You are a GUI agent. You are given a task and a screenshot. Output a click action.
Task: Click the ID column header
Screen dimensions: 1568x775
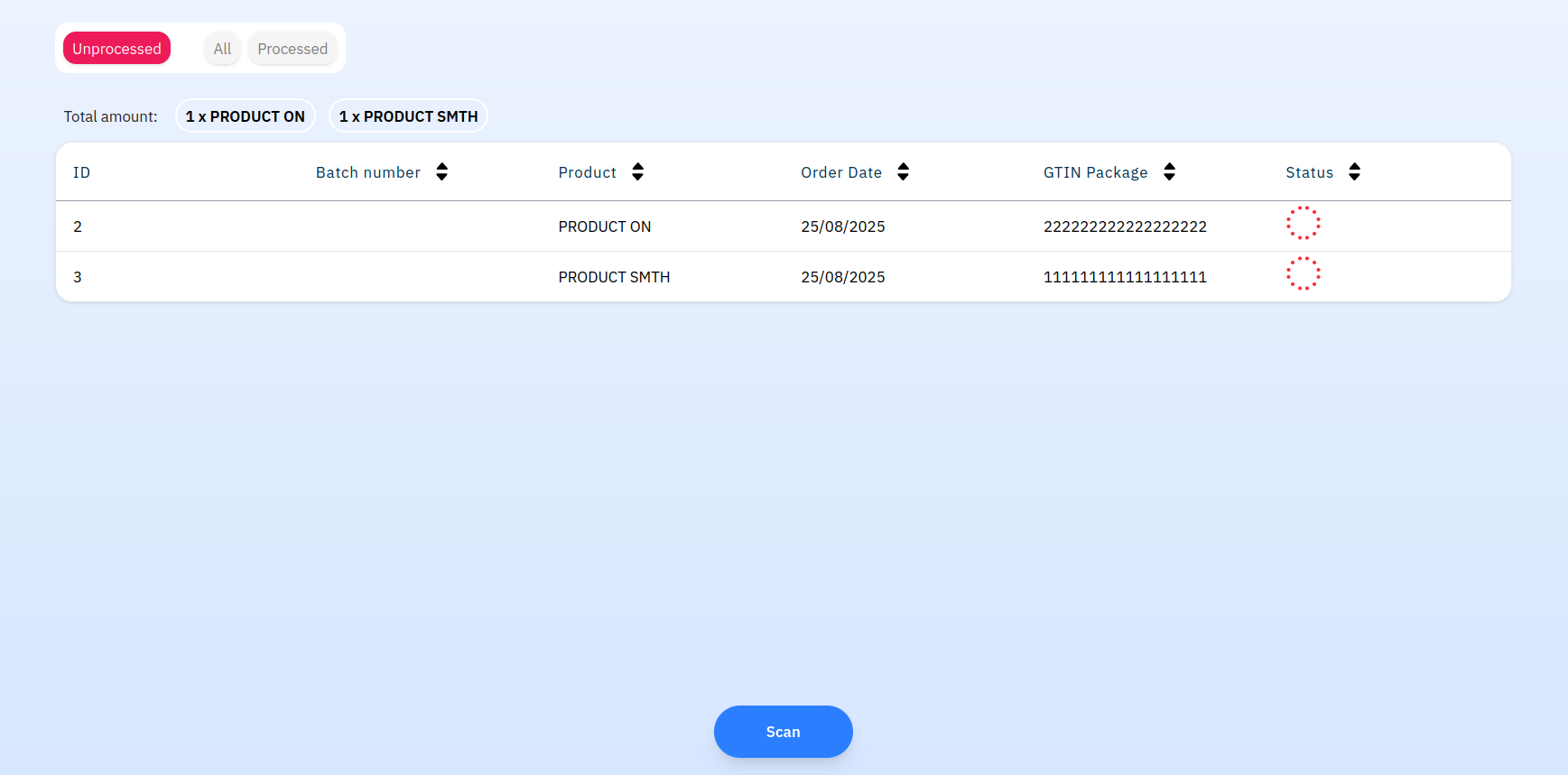pyautogui.click(x=81, y=172)
